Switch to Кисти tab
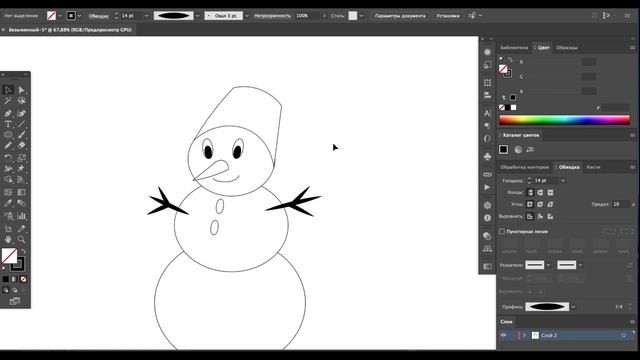 (x=593, y=167)
